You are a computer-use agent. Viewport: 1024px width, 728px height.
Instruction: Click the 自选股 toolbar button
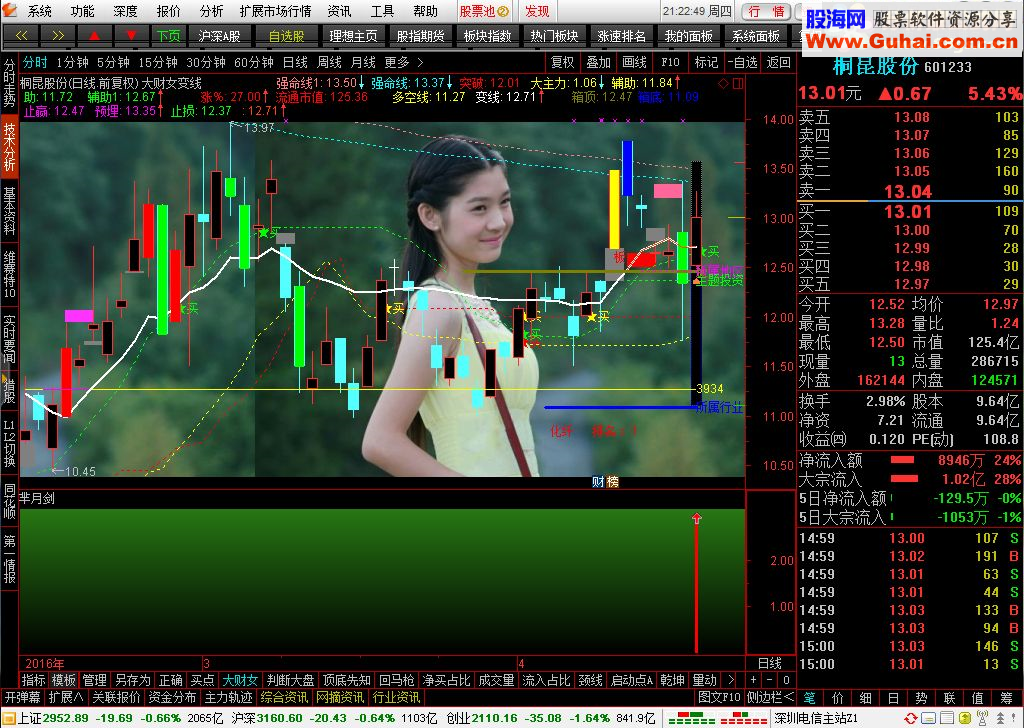tap(287, 35)
